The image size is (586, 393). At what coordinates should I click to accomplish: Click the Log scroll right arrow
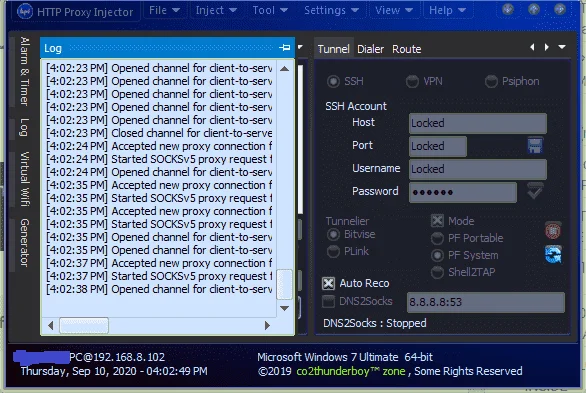[267, 326]
